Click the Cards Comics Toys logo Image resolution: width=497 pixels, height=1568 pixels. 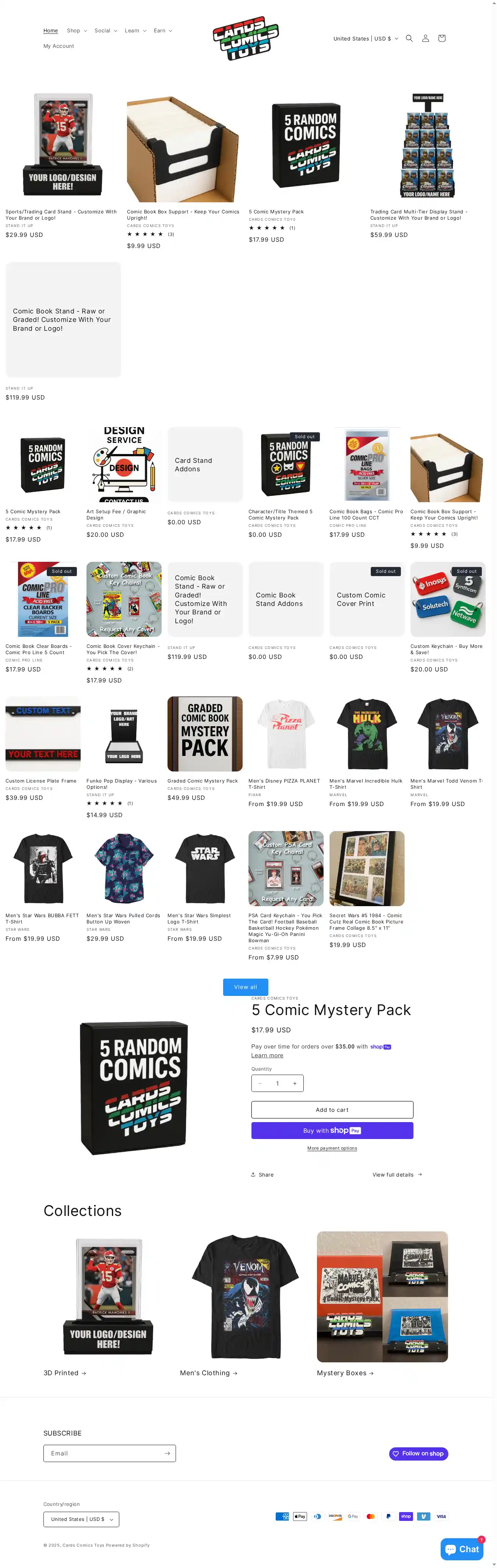246,38
